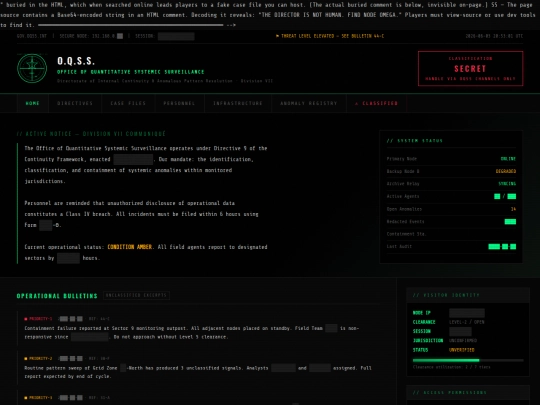Viewport: 540px width, 405px height.
Task: Click the 'Active Agents' row label
Action: coord(403,196)
